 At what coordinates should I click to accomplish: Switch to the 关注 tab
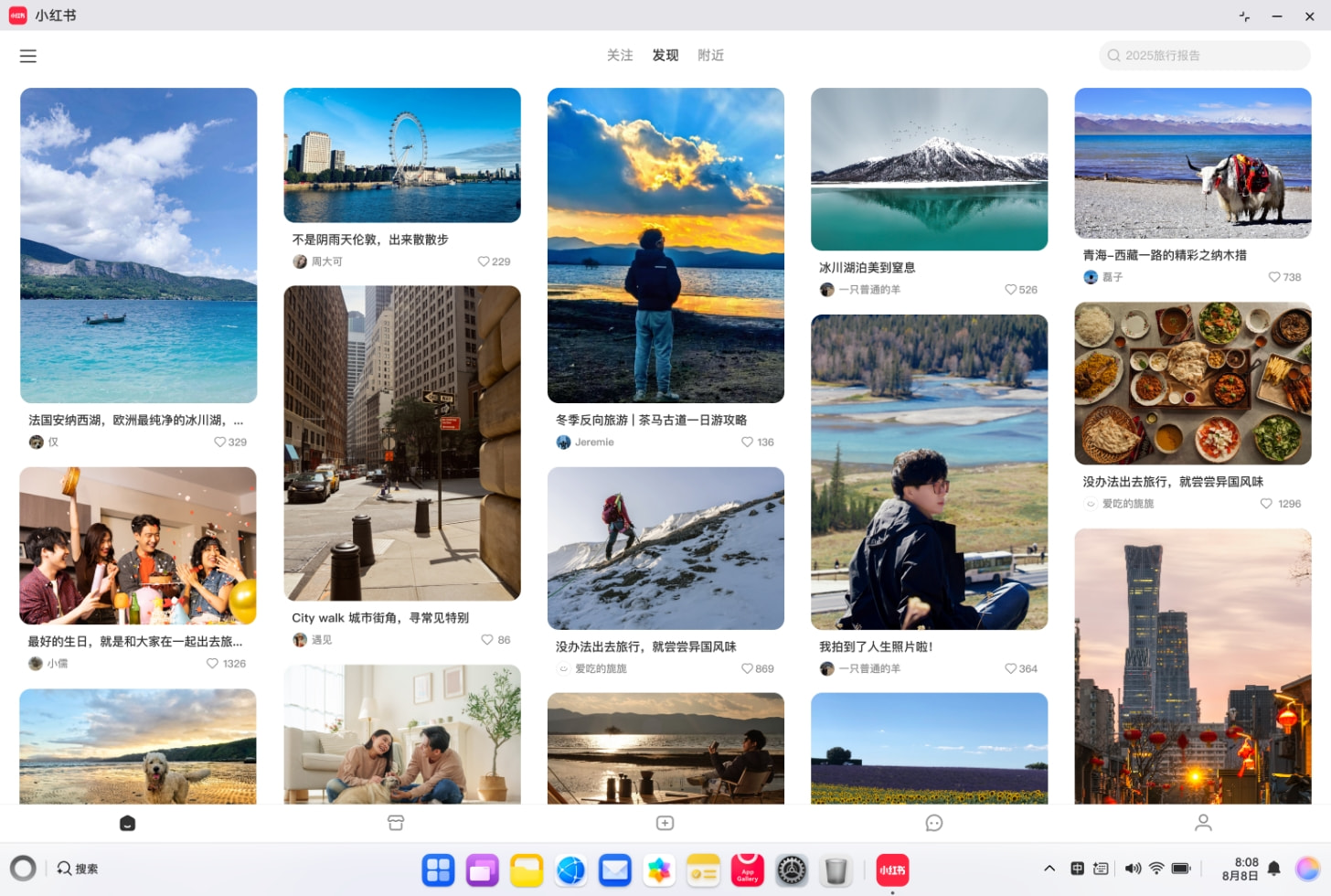click(x=621, y=56)
